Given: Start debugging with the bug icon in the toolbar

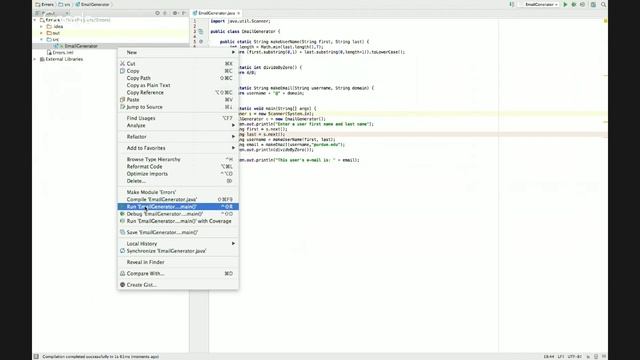Looking at the screenshot, I should [x=574, y=4].
